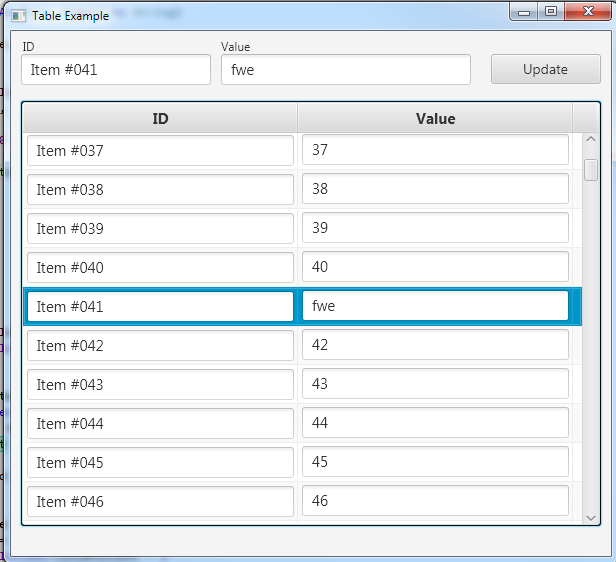616x562 pixels.
Task: Click the value field containing 43
Action: pos(435,385)
